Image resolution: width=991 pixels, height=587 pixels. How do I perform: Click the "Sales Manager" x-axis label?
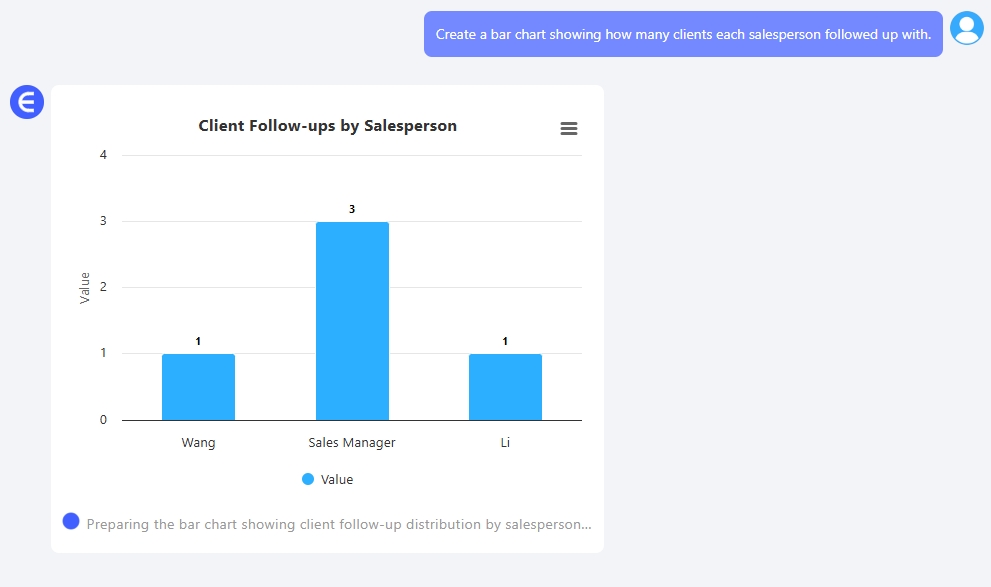point(352,442)
